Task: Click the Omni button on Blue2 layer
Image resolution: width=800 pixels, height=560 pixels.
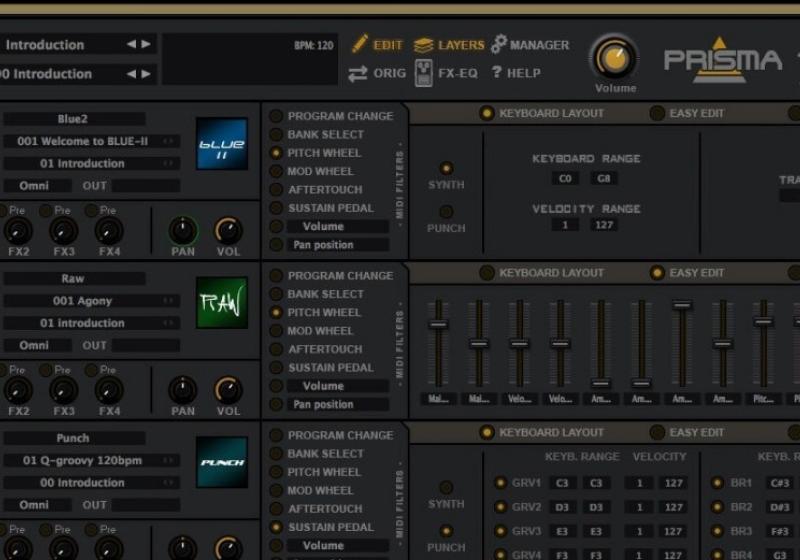Action: [x=34, y=186]
